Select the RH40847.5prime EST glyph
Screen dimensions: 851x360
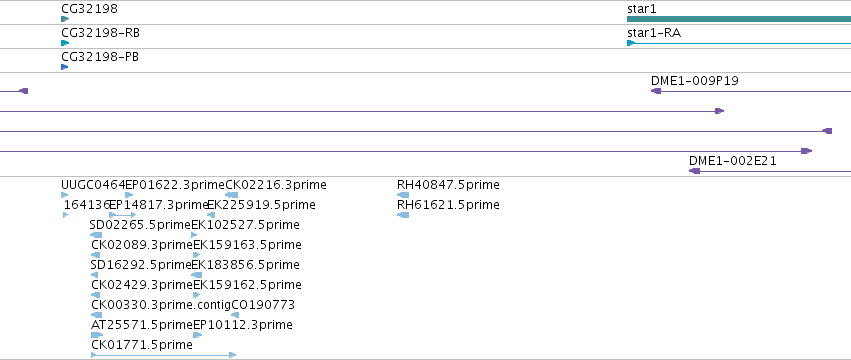coord(403,195)
